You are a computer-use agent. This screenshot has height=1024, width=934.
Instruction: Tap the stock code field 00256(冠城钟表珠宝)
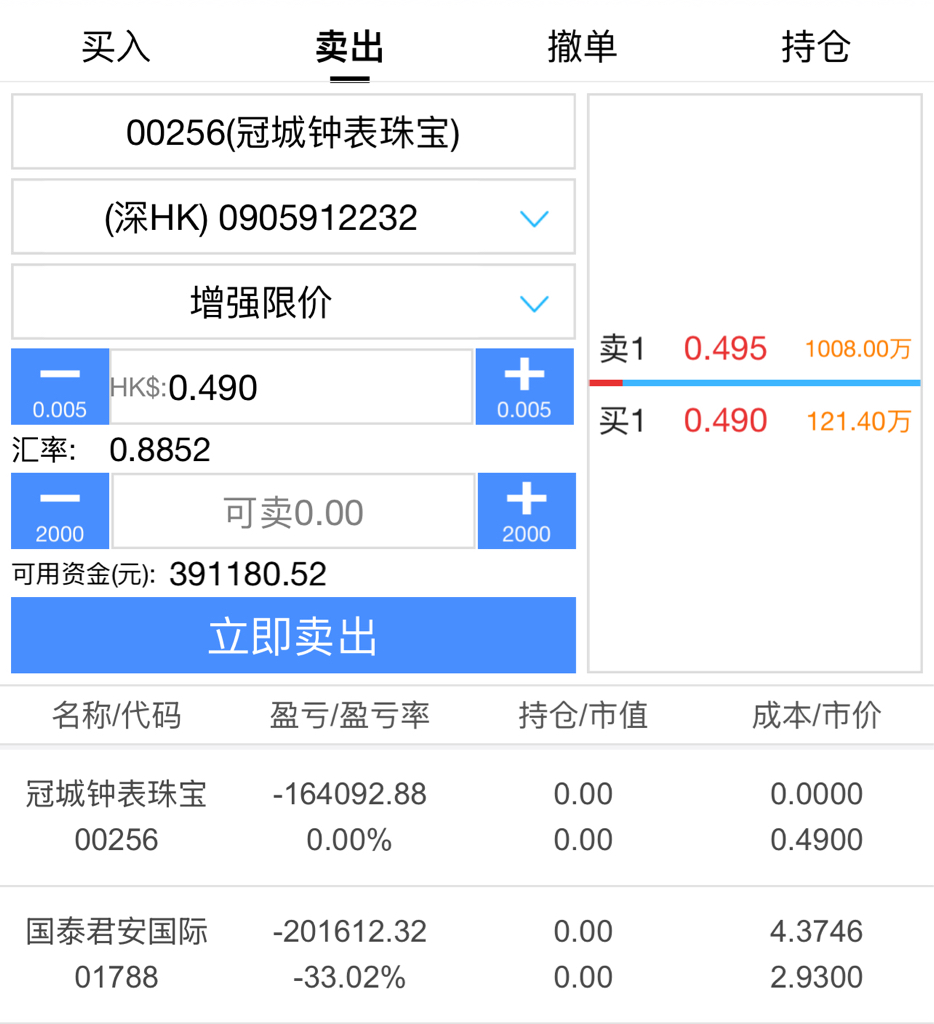(x=293, y=132)
